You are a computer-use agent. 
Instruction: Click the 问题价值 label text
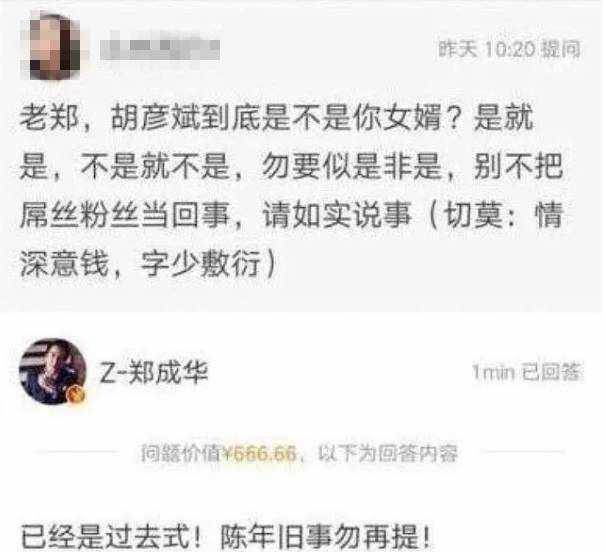181,453
